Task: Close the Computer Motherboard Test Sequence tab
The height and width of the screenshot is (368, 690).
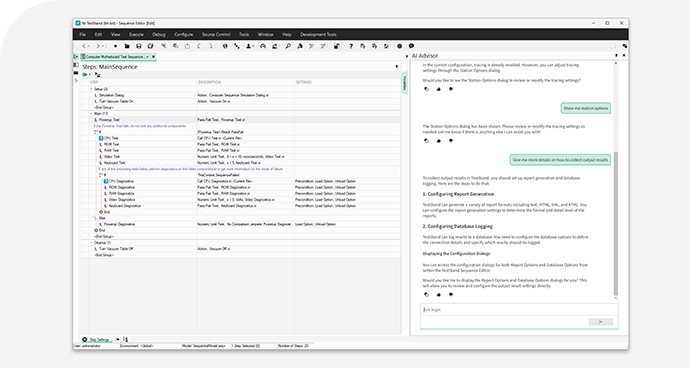Action: pyautogui.click(x=154, y=57)
